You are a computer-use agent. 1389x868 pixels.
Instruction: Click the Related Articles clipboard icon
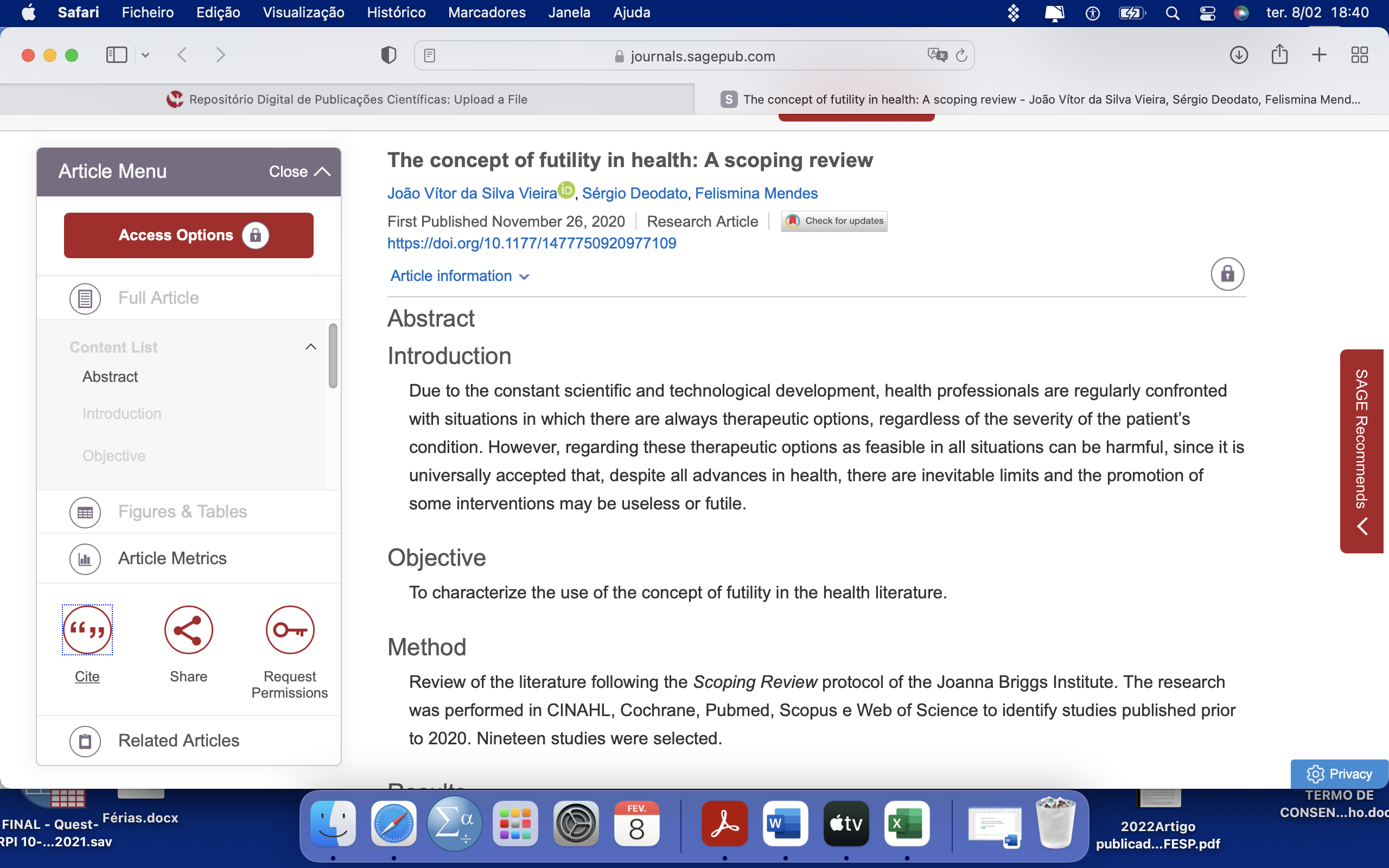click(85, 741)
